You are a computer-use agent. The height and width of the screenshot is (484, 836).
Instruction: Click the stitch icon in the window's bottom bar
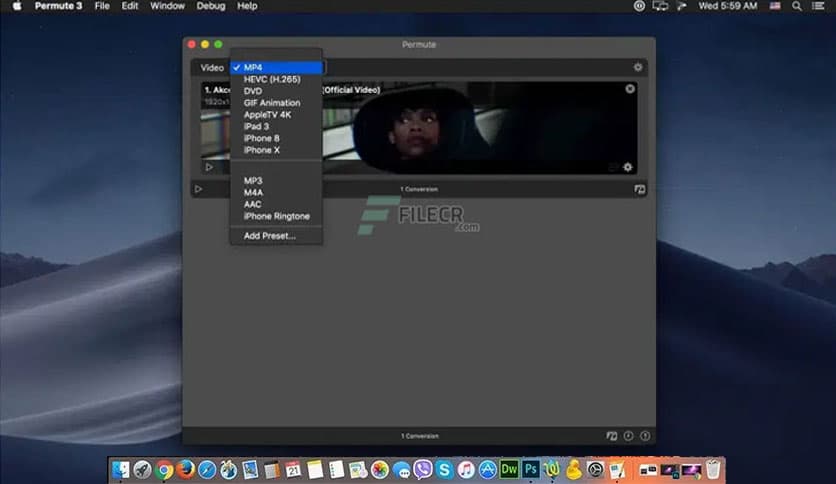(612, 436)
